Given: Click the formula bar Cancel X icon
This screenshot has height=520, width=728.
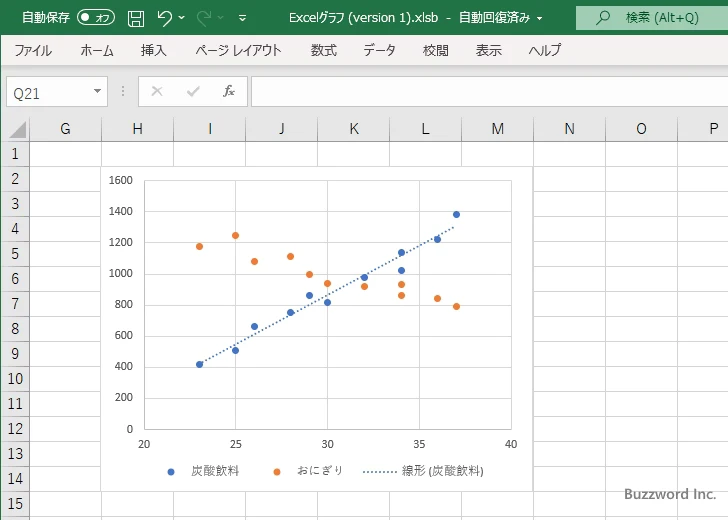Looking at the screenshot, I should 157,91.
